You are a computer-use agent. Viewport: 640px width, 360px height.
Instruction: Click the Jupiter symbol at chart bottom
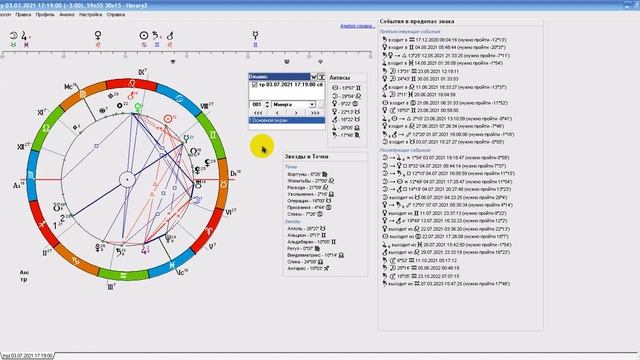tap(144, 250)
